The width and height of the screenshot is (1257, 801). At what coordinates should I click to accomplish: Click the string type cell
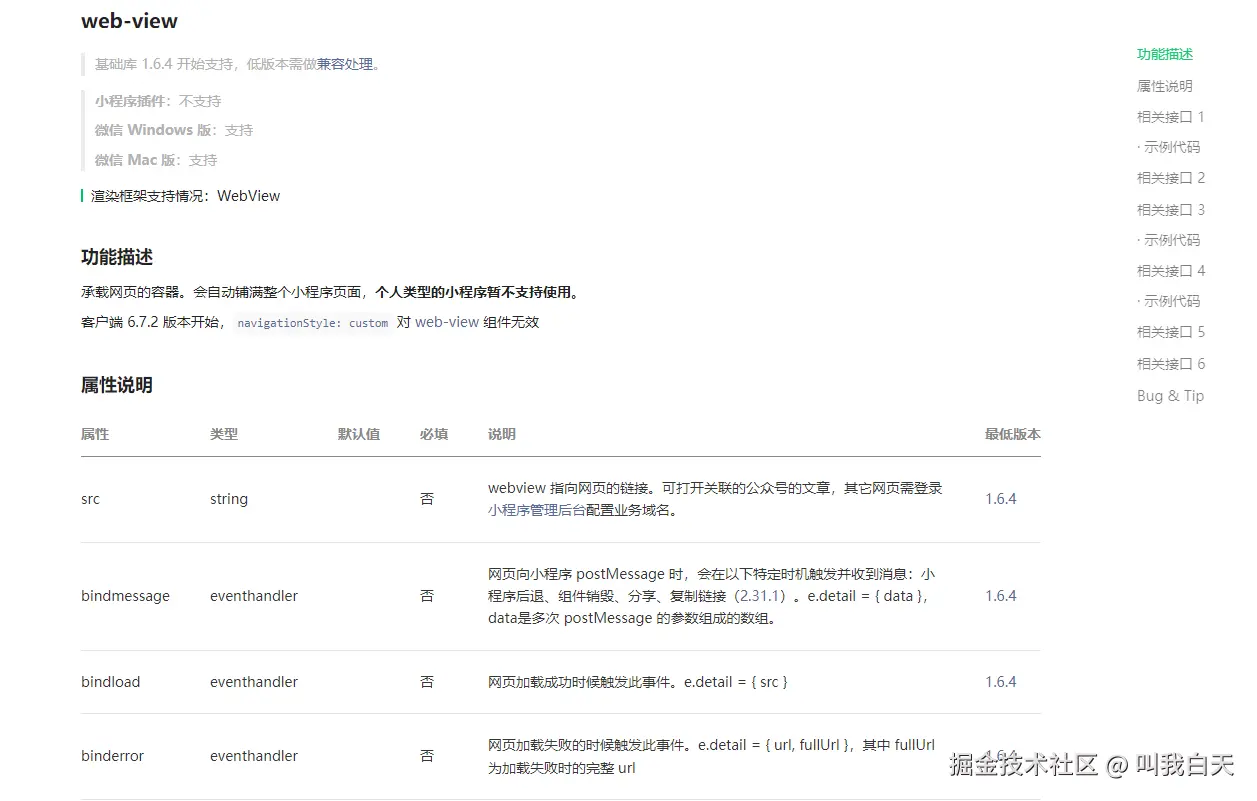coord(229,499)
